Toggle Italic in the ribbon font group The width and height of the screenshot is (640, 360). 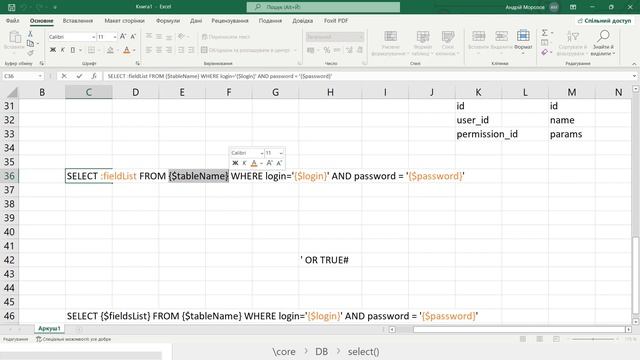click(62, 50)
